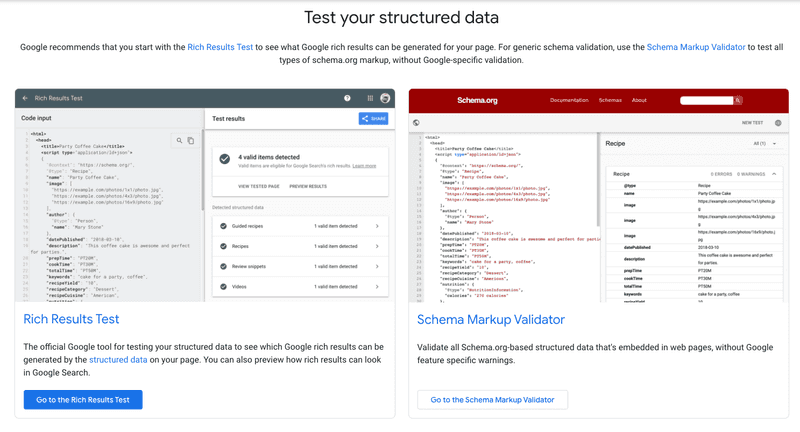Collapse the Recipe results panel chevron

click(x=774, y=174)
